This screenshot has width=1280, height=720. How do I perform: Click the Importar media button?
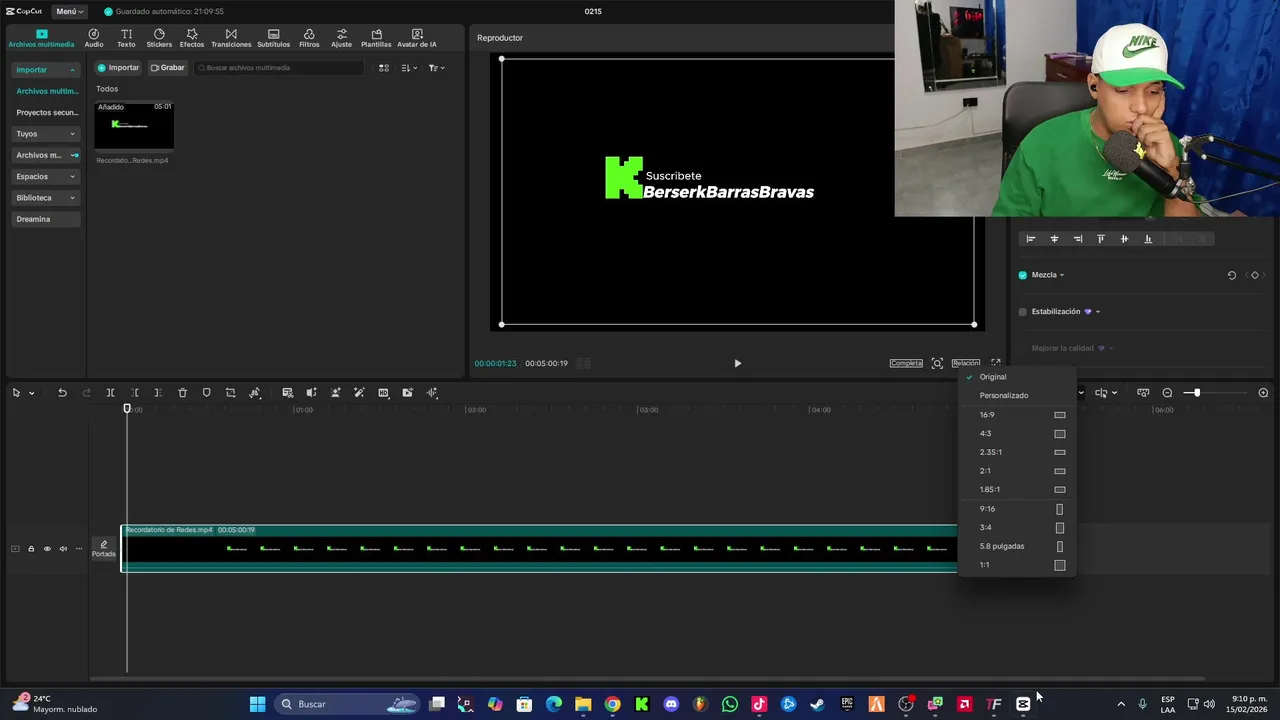[118, 68]
